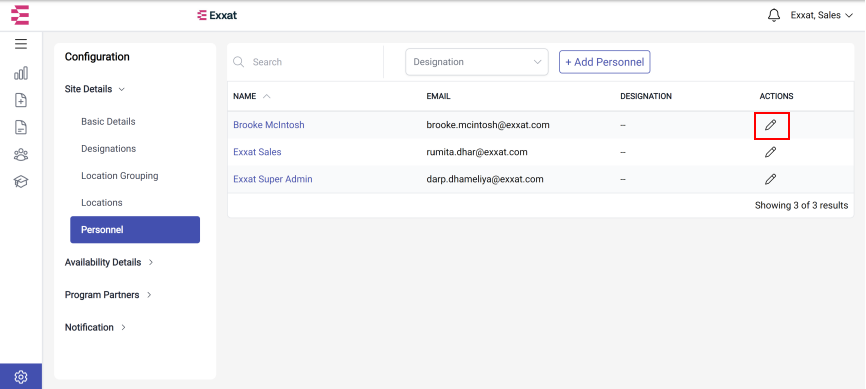This screenshot has width=866, height=389.
Task: Select Location Grouping in sidebar
Action: coord(119,176)
